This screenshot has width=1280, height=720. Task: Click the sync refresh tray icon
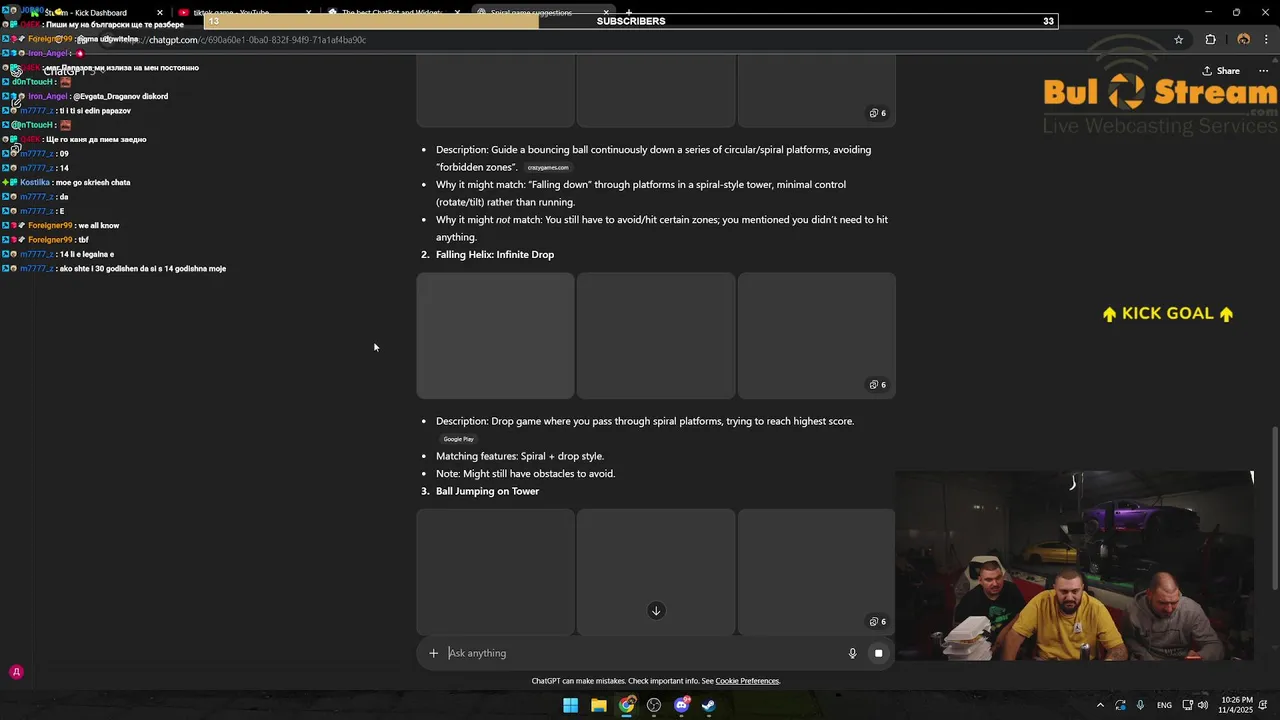point(1120,705)
